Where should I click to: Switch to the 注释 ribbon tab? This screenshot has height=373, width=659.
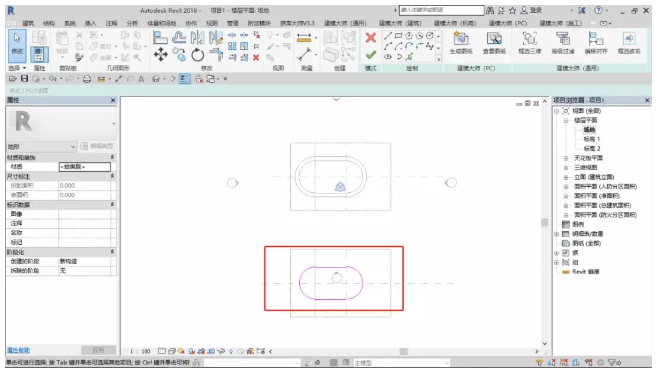point(111,23)
